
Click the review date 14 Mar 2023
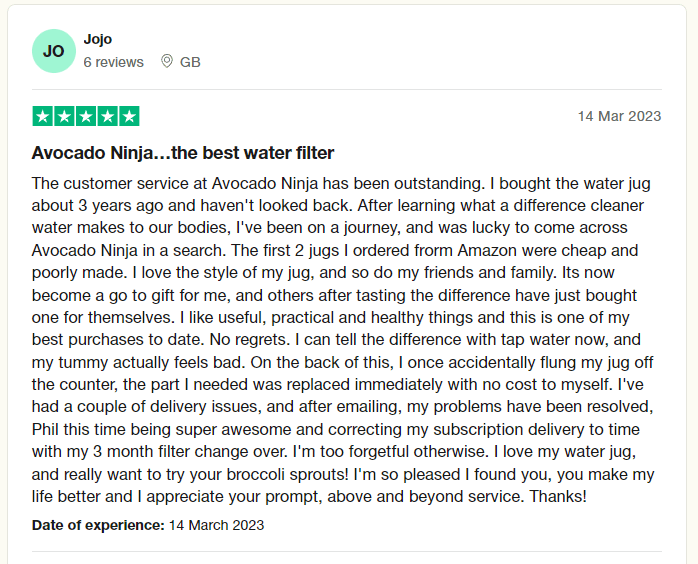[x=619, y=116]
